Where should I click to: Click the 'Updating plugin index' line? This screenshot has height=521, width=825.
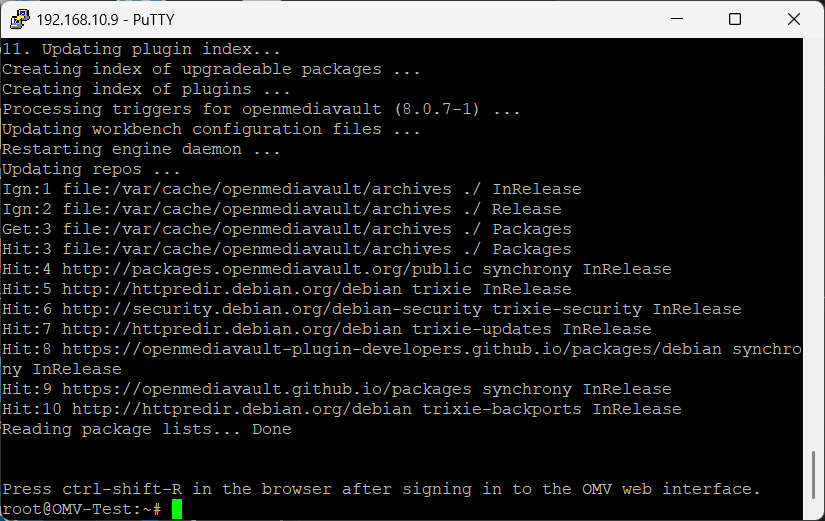pyautogui.click(x=141, y=49)
